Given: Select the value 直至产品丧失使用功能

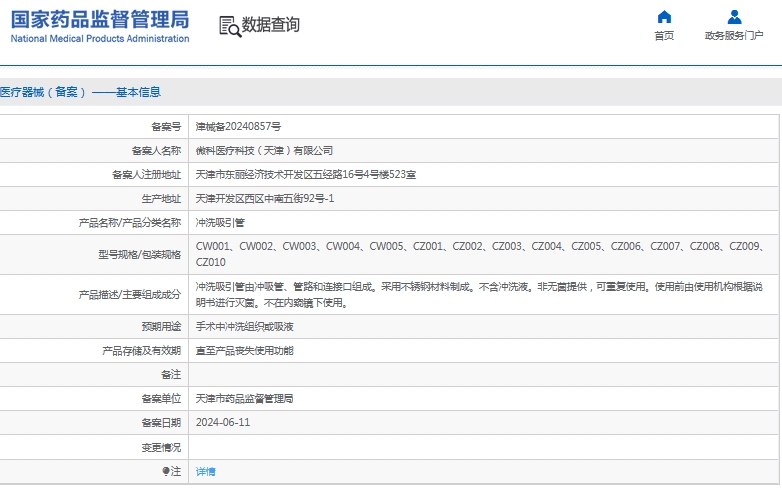Looking at the screenshot, I should 244,351.
